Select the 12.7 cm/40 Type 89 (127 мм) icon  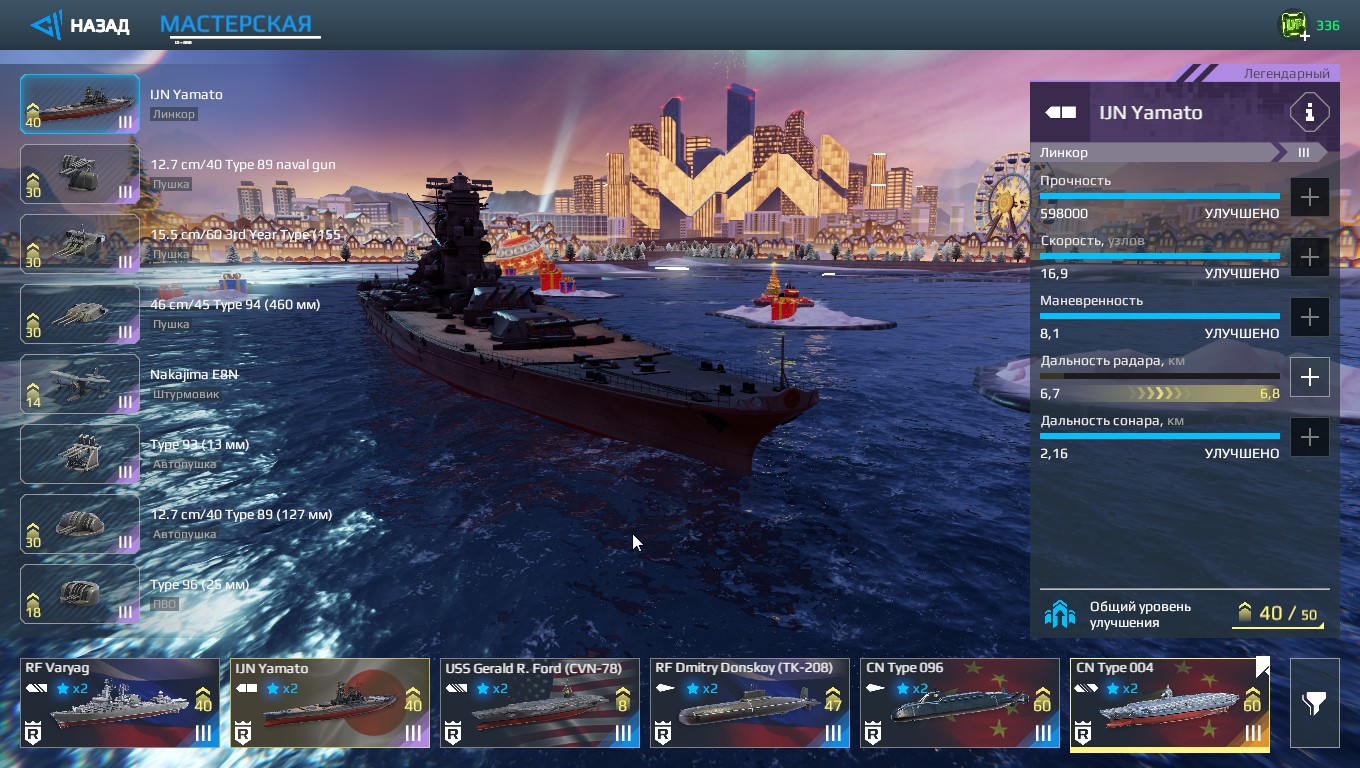click(80, 524)
